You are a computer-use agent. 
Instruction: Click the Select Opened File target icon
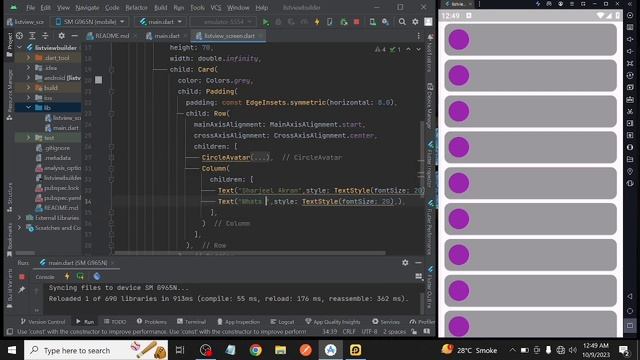click(19, 36)
